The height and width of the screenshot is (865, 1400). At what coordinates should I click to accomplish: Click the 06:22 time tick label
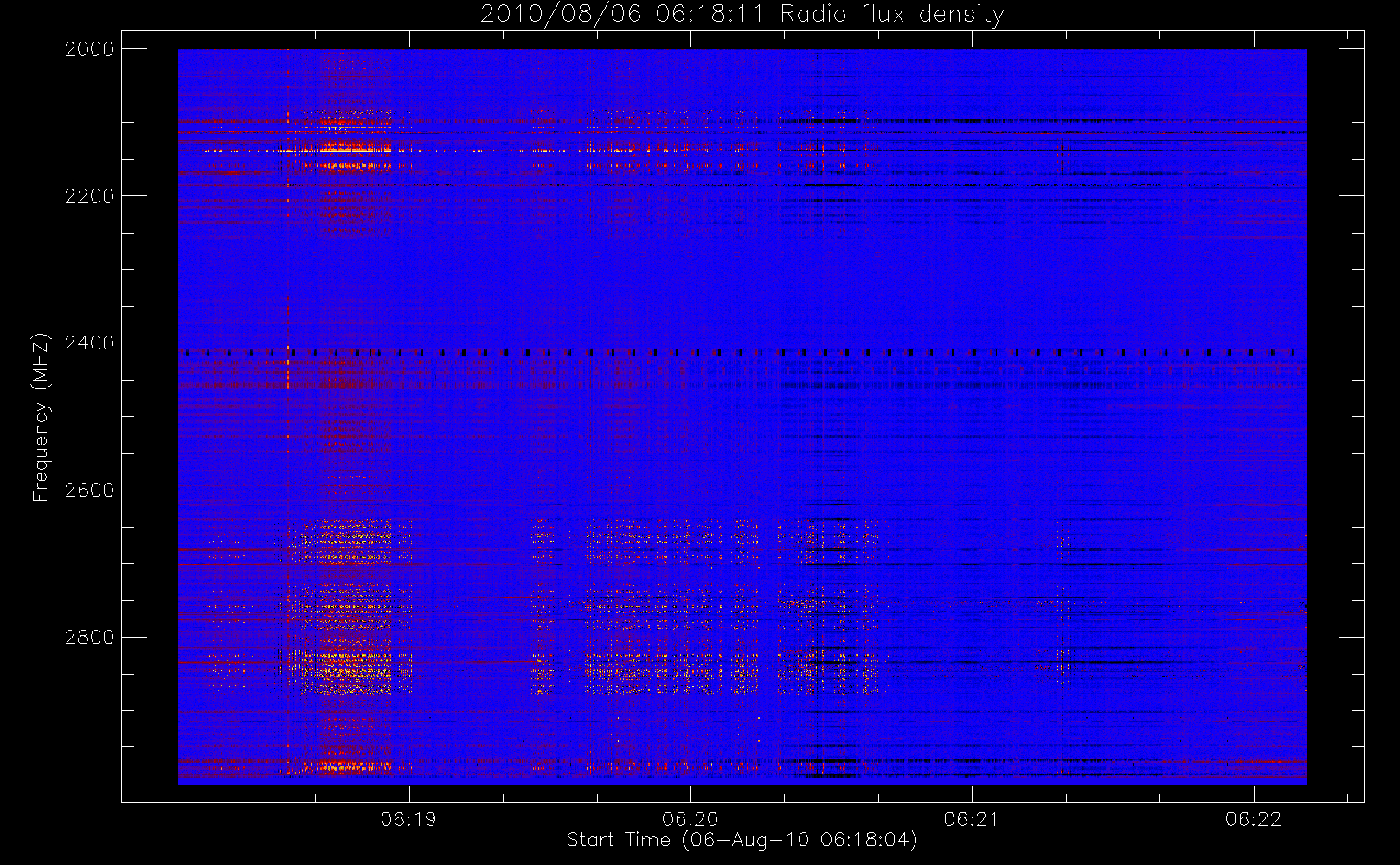click(1253, 819)
